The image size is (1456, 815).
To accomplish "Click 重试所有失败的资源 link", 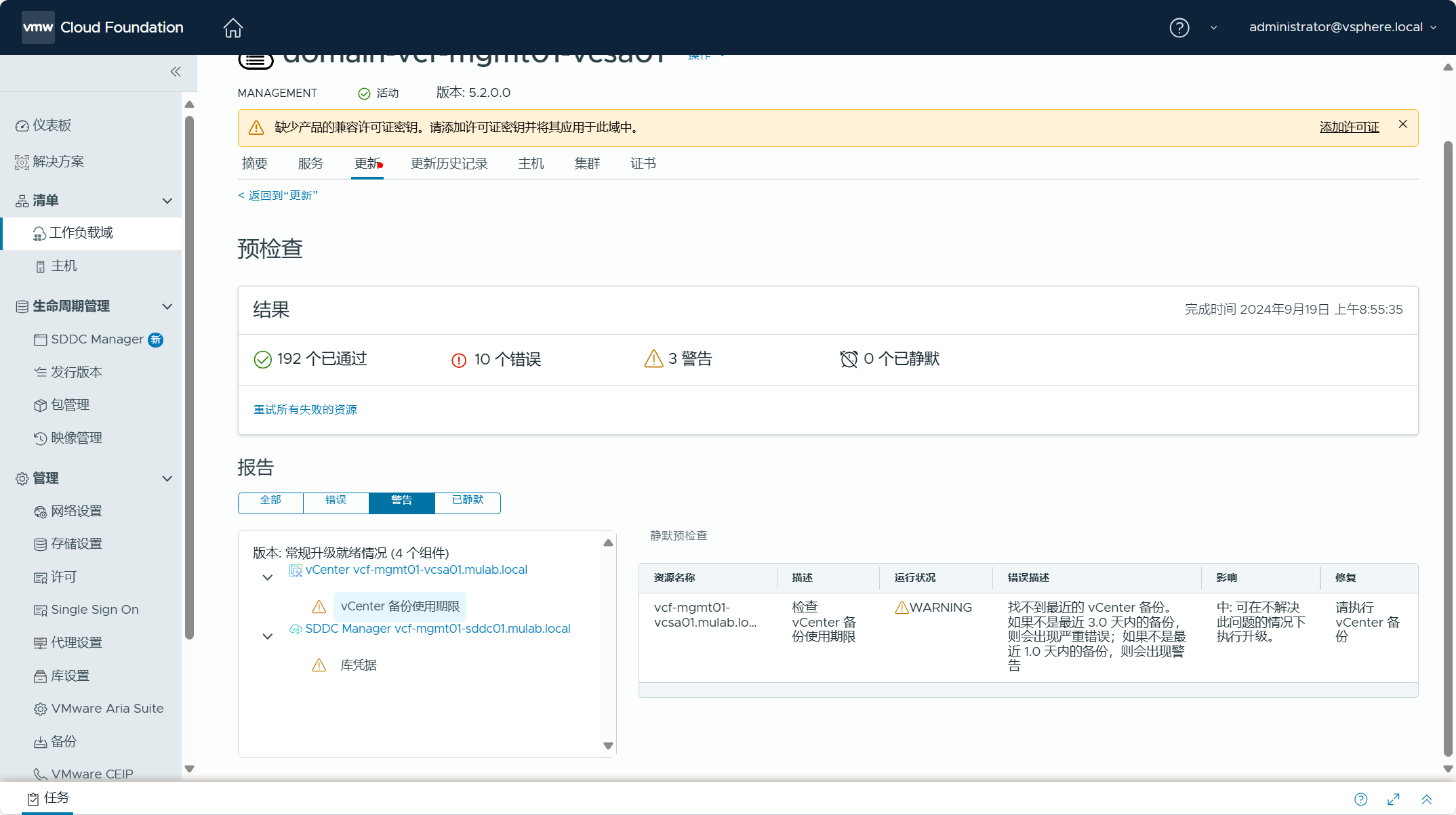I will [305, 409].
